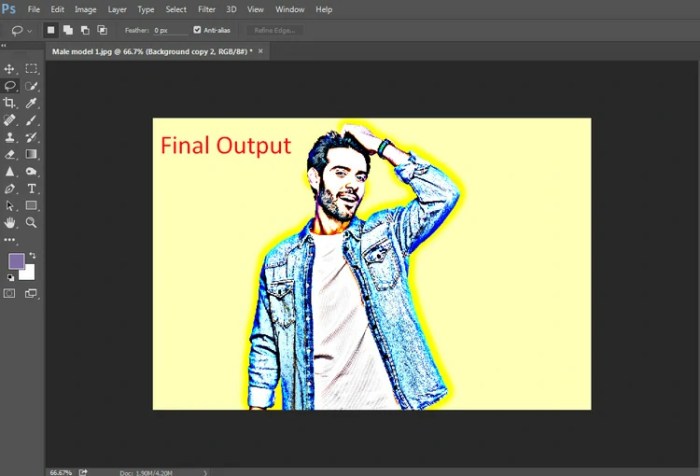Select the Healing Brush tool
This screenshot has width=700, height=476.
[9, 120]
